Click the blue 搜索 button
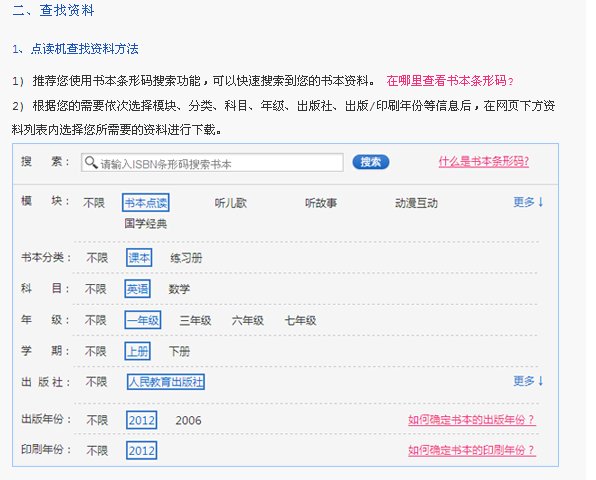Image resolution: width=596 pixels, height=480 pixels. (370, 162)
